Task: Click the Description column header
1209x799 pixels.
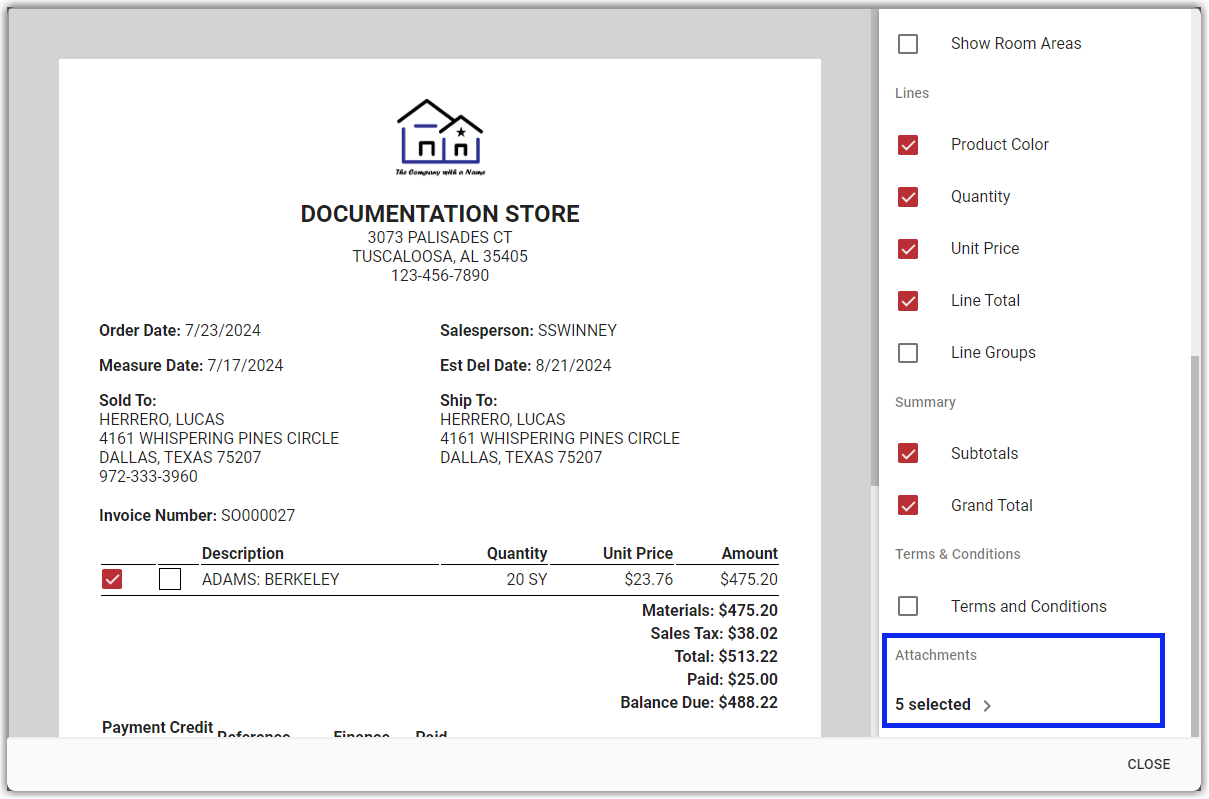Action: coord(243,554)
